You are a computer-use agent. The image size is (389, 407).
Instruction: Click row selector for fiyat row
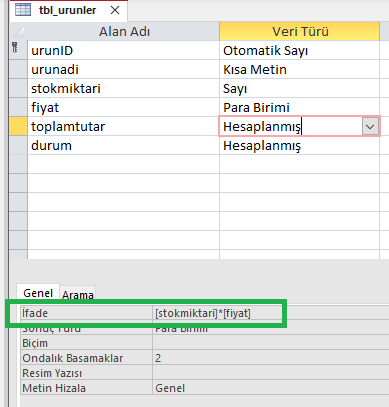point(18,108)
